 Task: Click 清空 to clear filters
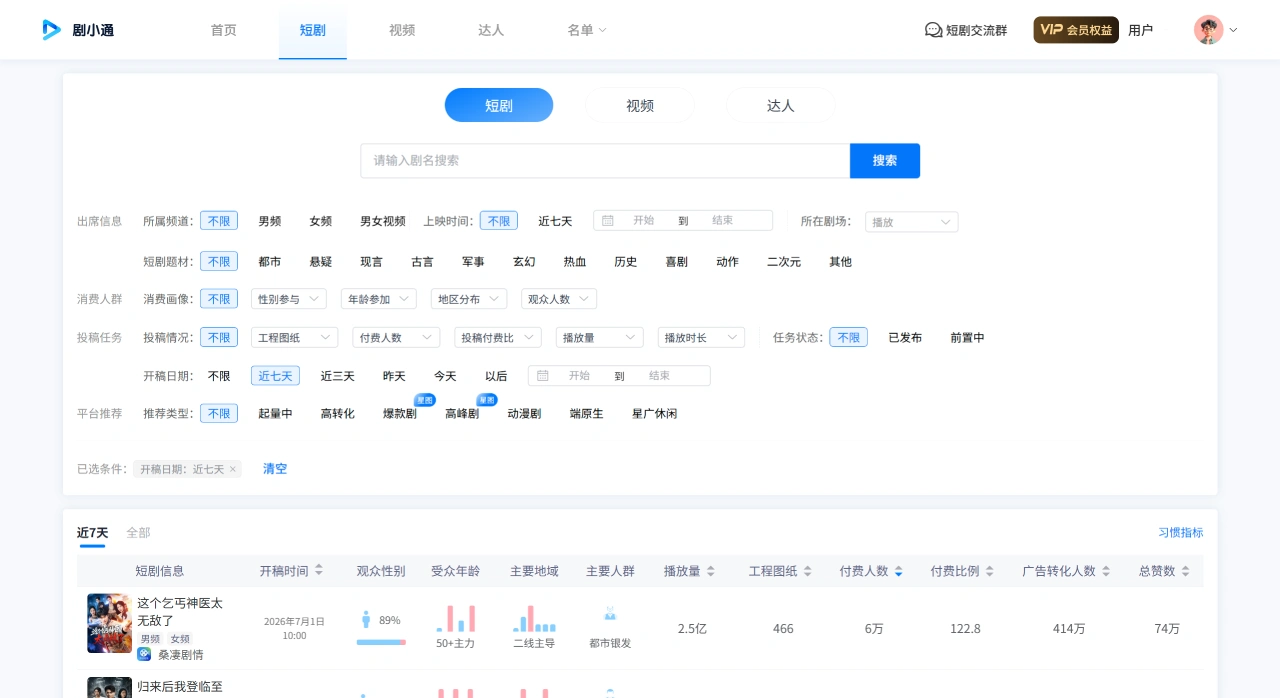coord(275,469)
